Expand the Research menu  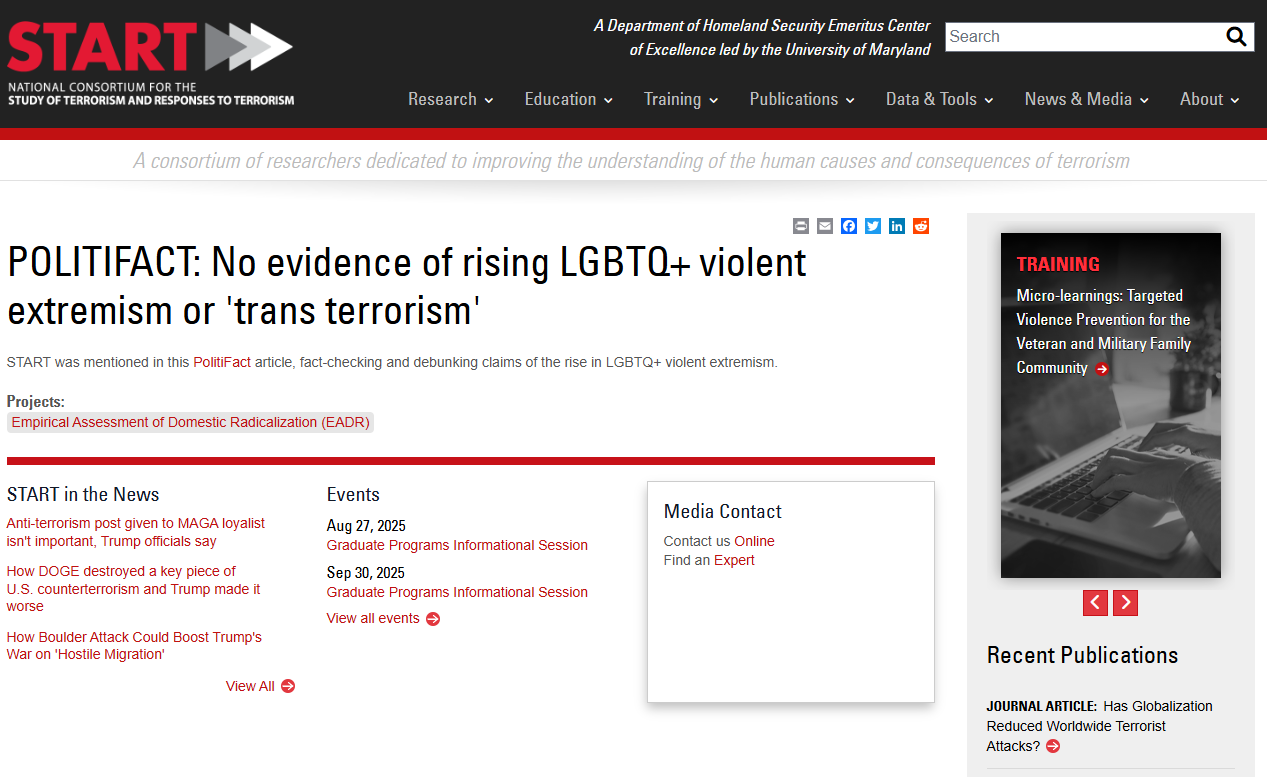coord(451,99)
